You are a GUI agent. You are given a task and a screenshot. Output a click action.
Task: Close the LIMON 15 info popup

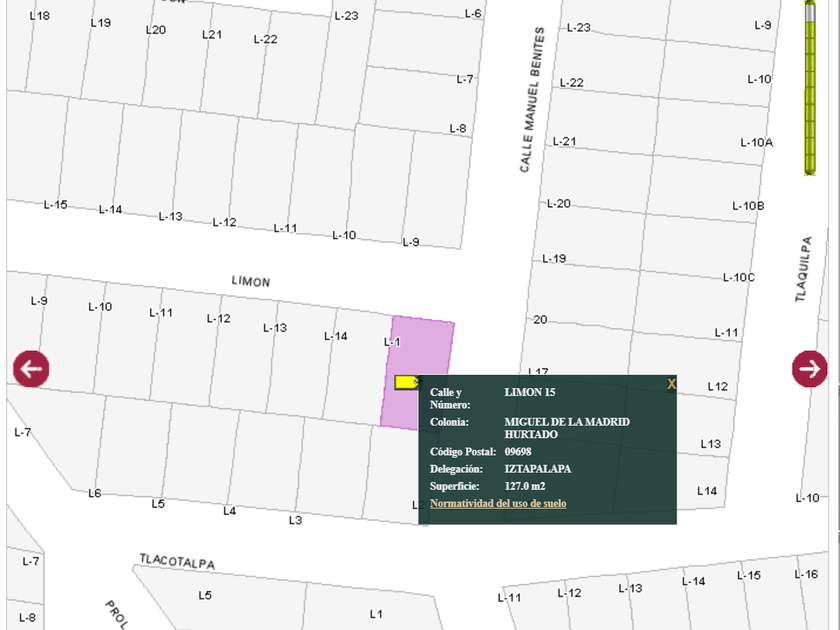pyautogui.click(x=671, y=384)
